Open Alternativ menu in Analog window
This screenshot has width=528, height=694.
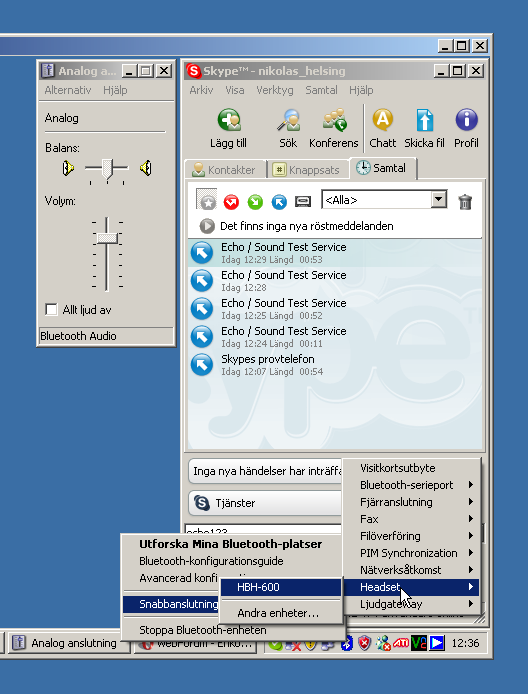click(68, 90)
